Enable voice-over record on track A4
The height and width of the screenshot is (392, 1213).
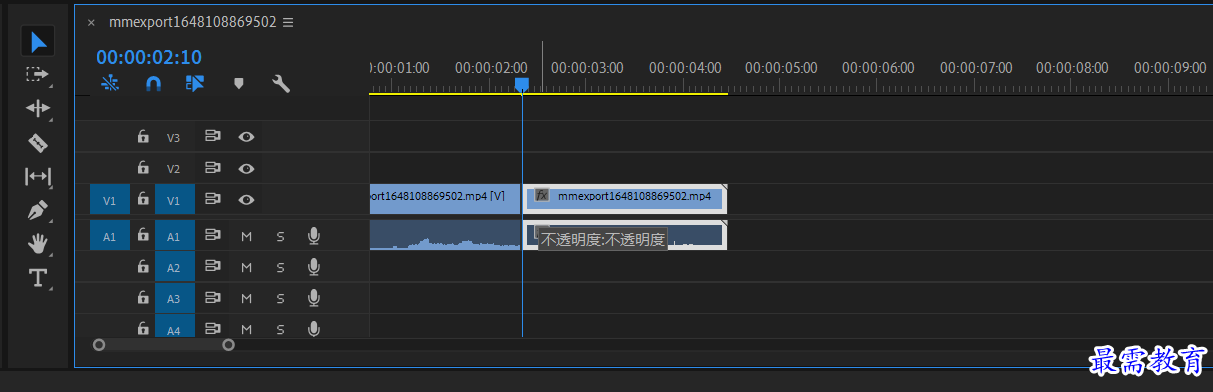[313, 328]
